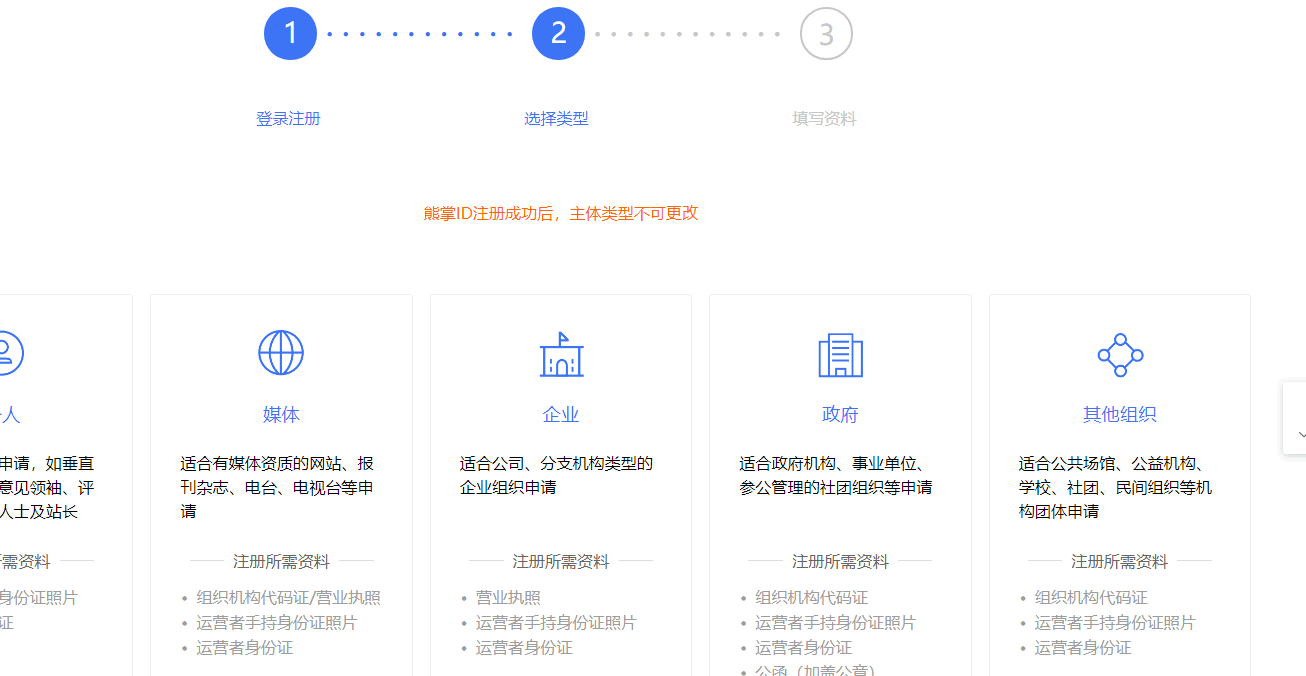Select the 媒体 type card
The image size is (1306, 676).
[281, 470]
